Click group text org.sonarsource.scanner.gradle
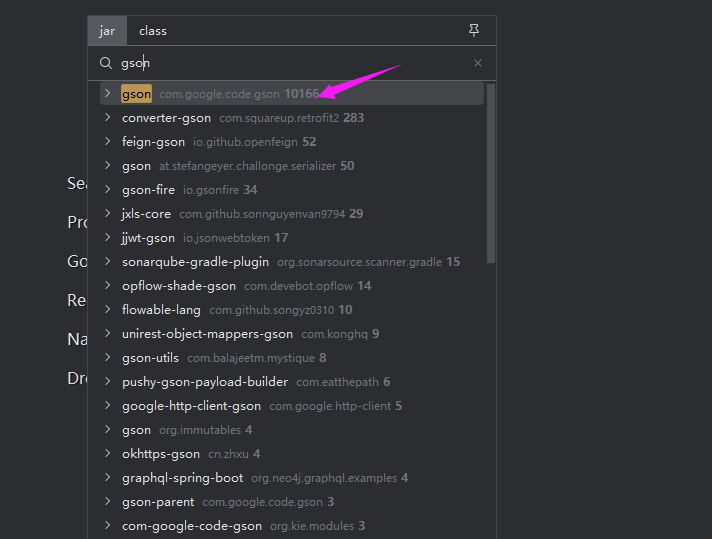Image resolution: width=712 pixels, height=539 pixels. pyautogui.click(x=359, y=262)
